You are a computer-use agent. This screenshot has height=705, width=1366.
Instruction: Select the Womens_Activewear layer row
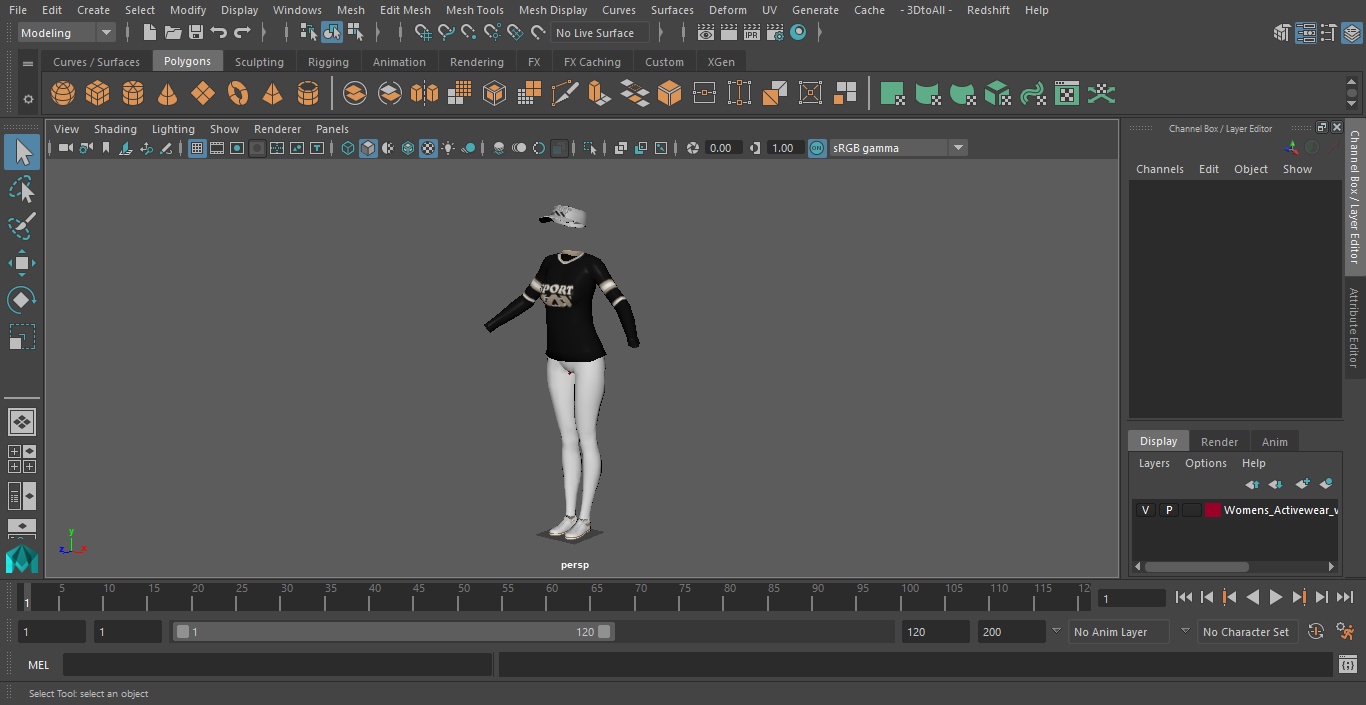point(1236,510)
